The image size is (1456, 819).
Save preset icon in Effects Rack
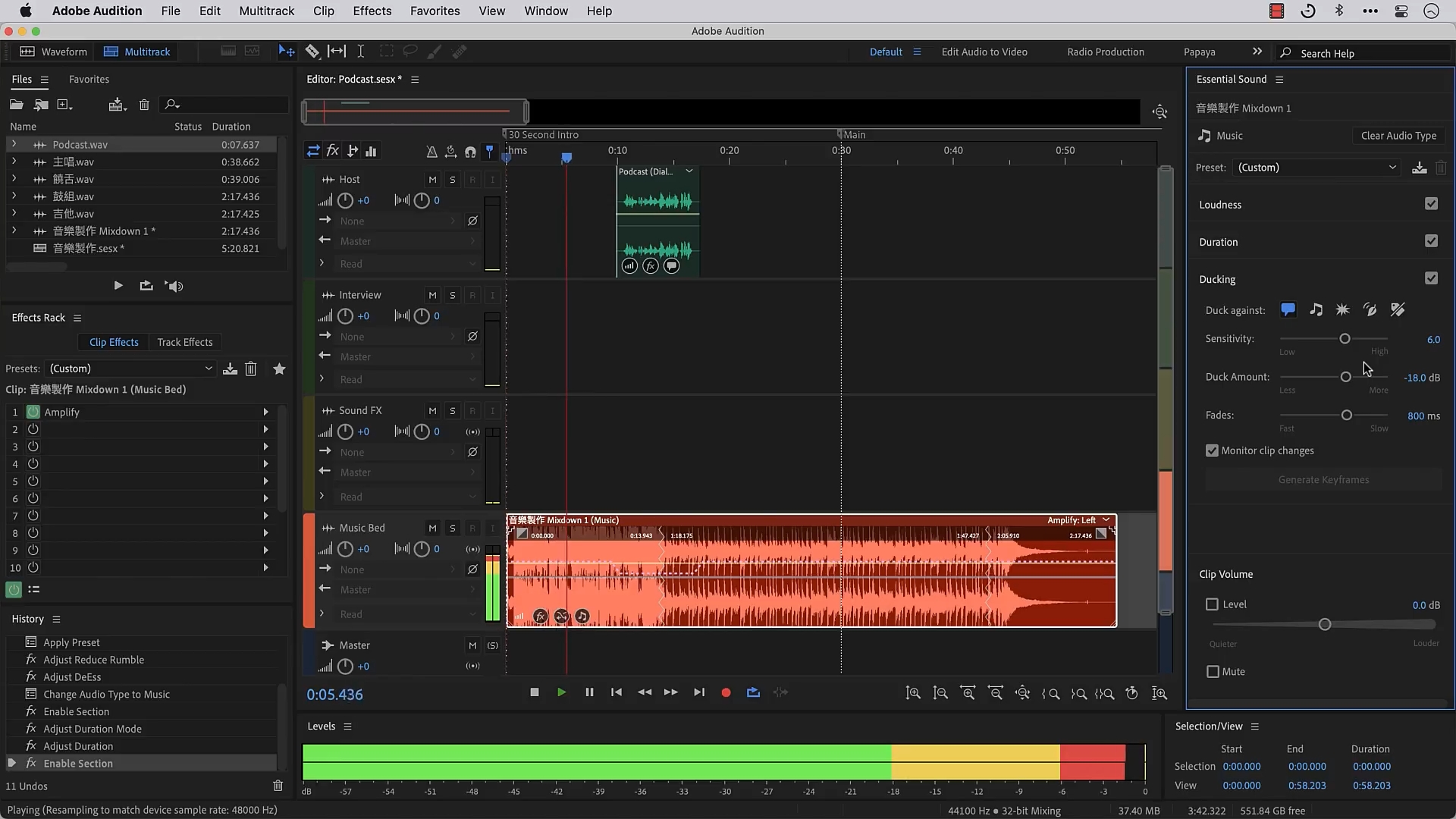tap(230, 369)
